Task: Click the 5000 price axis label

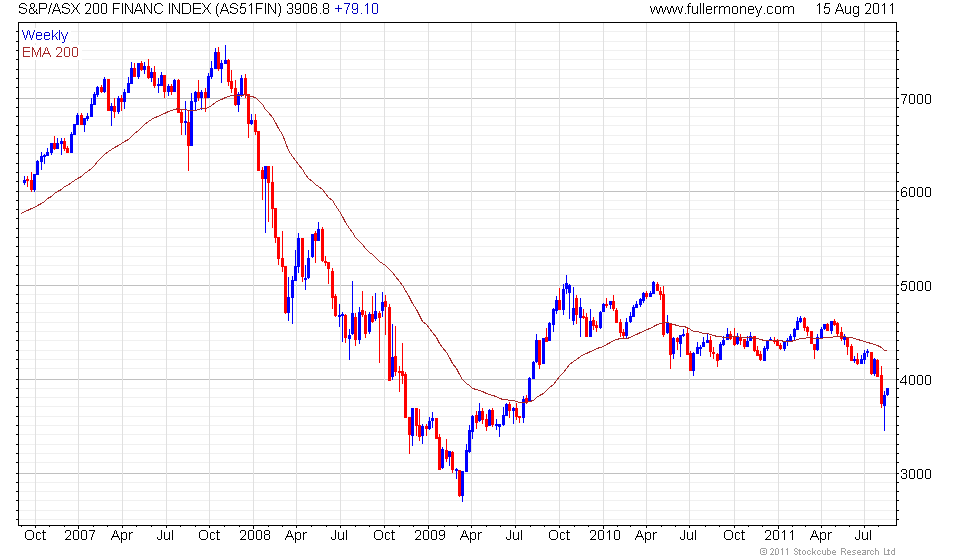Action: coord(916,286)
